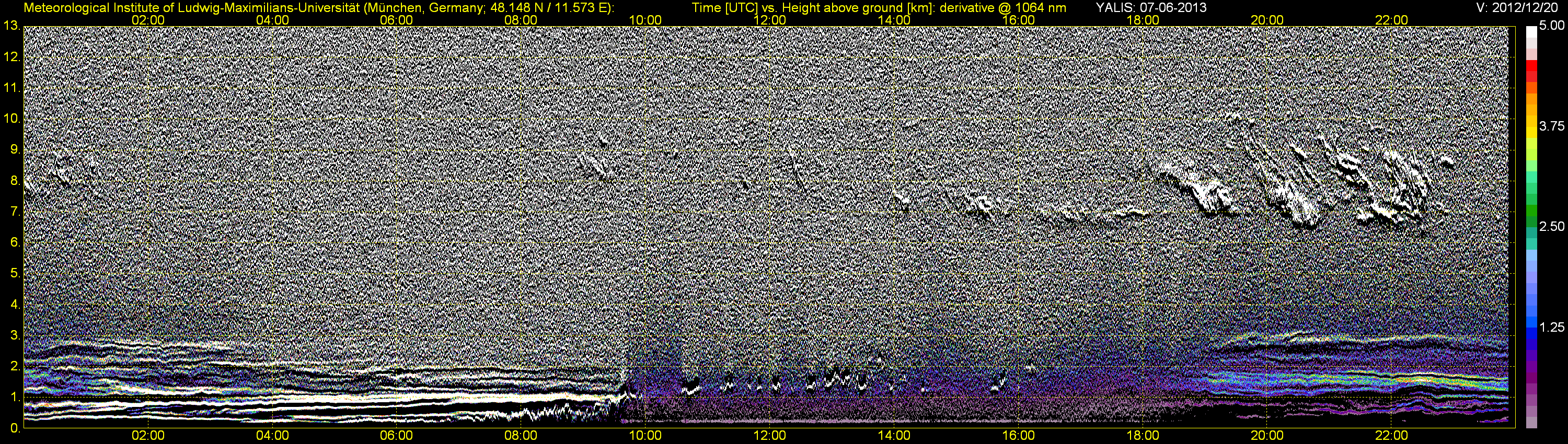Click the height axis label 6 km
Screen dimensions: 1568x444
tap(15, 243)
